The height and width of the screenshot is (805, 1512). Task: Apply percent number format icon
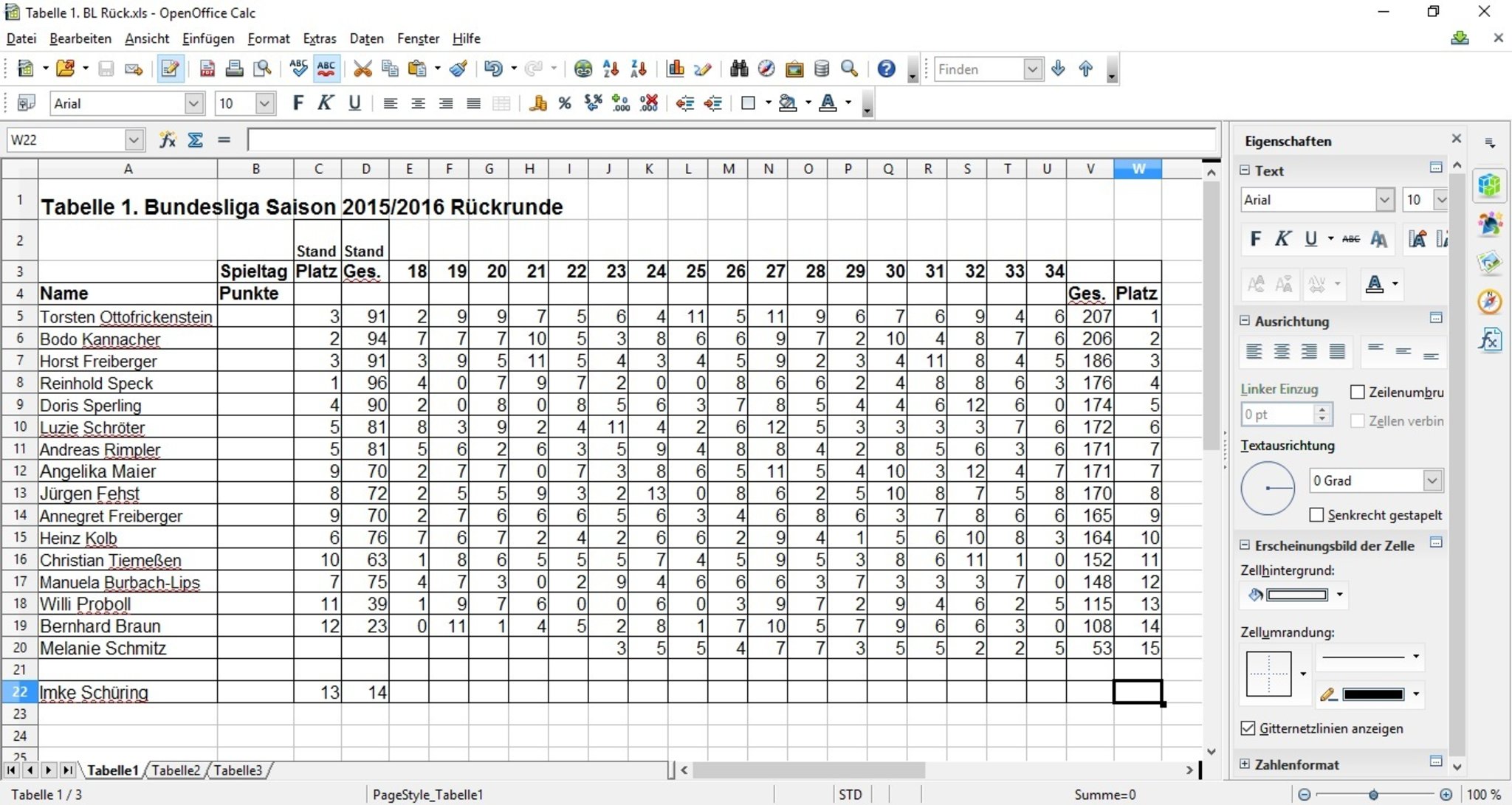point(565,103)
